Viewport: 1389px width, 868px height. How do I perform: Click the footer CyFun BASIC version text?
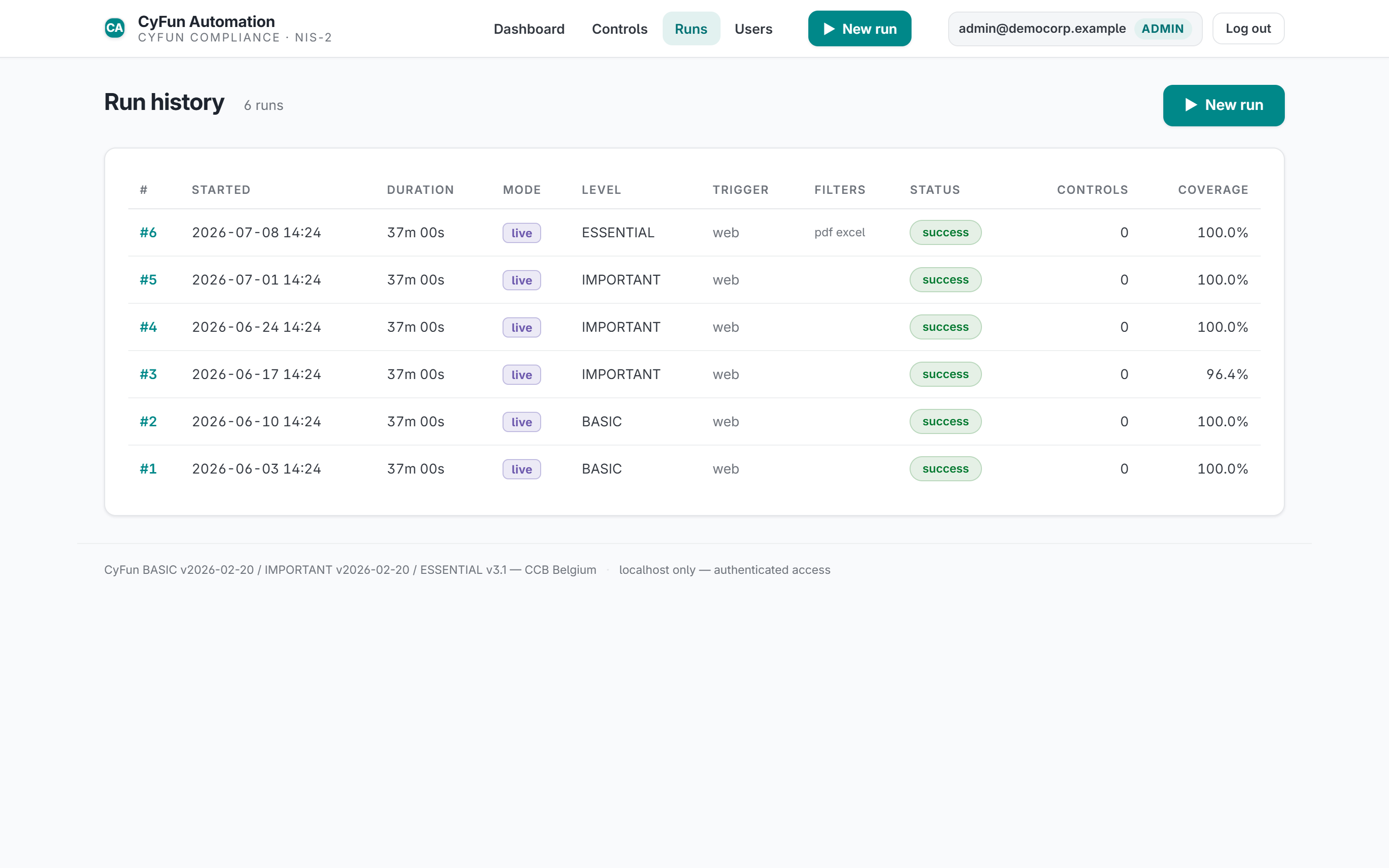(x=350, y=570)
